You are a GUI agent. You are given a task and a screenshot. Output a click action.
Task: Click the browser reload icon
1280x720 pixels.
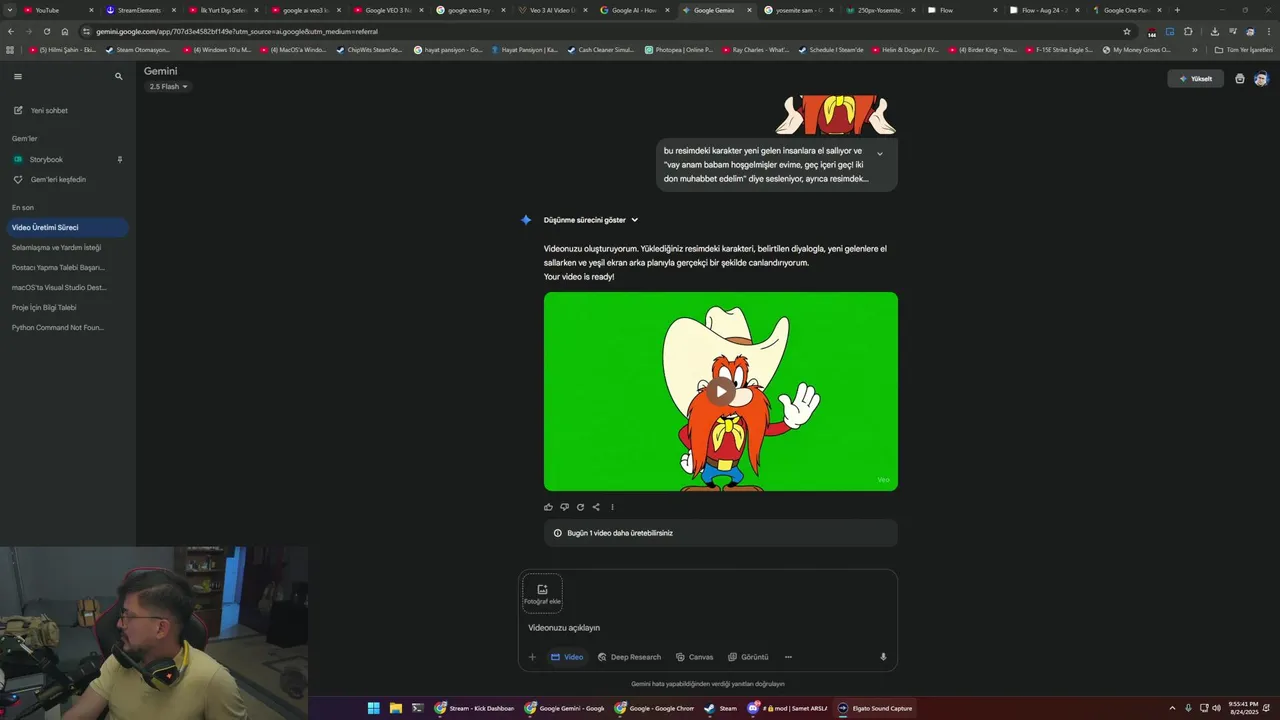46,31
